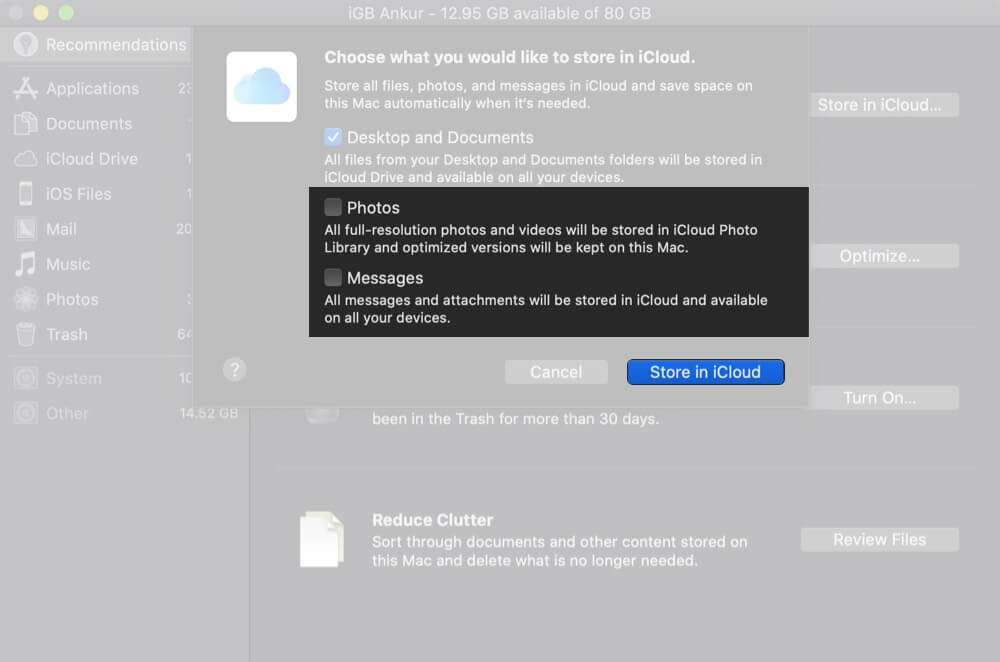Viewport: 1000px width, 662px height.
Task: Click the Desktop and Documents label
Action: pos(440,138)
